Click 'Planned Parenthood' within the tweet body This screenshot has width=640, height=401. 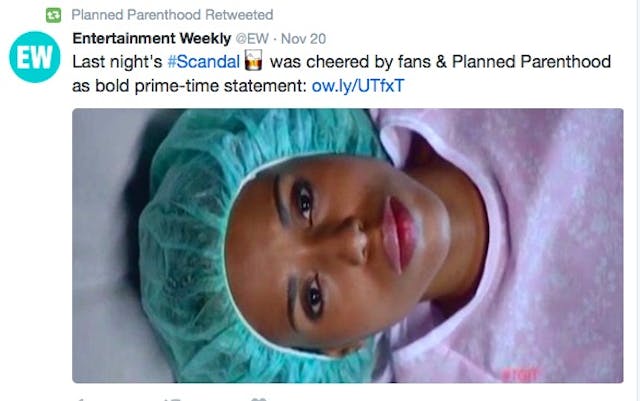pyautogui.click(x=531, y=62)
